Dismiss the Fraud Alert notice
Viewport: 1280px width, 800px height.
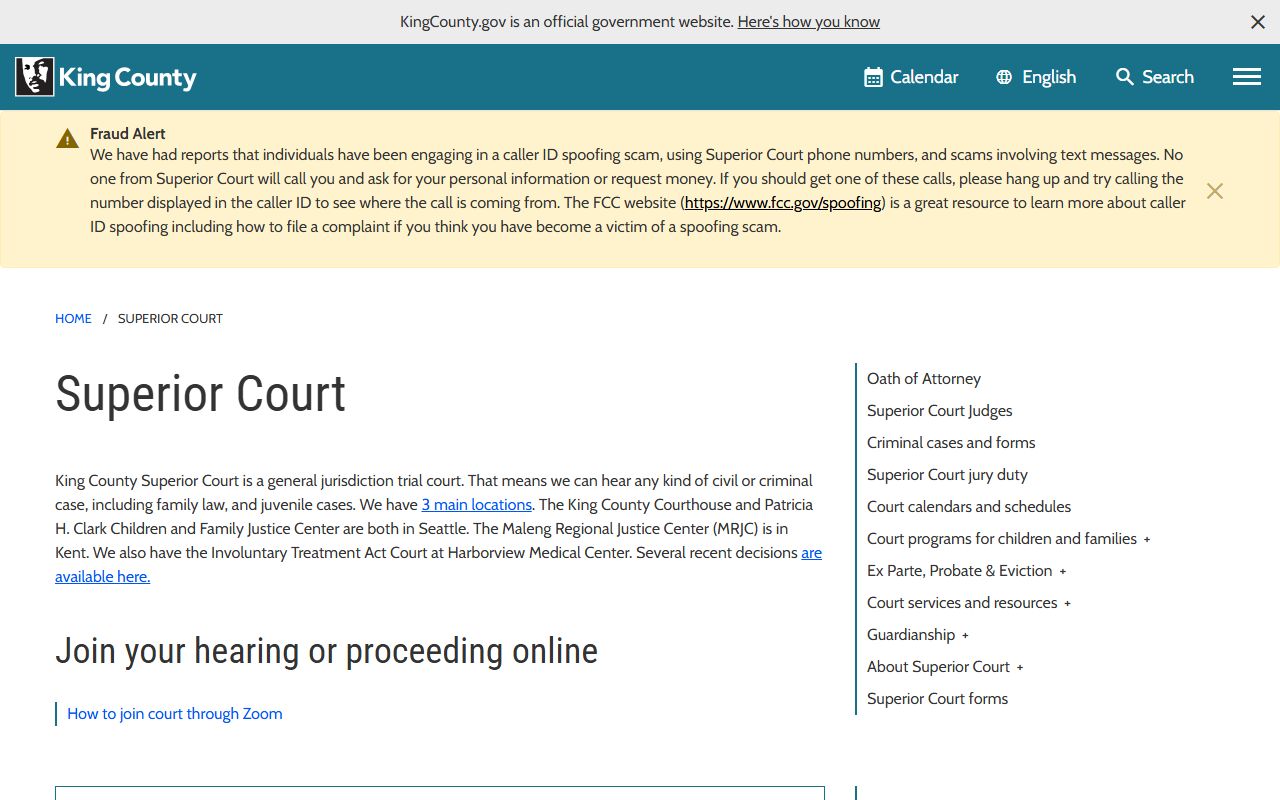pyautogui.click(x=1215, y=191)
